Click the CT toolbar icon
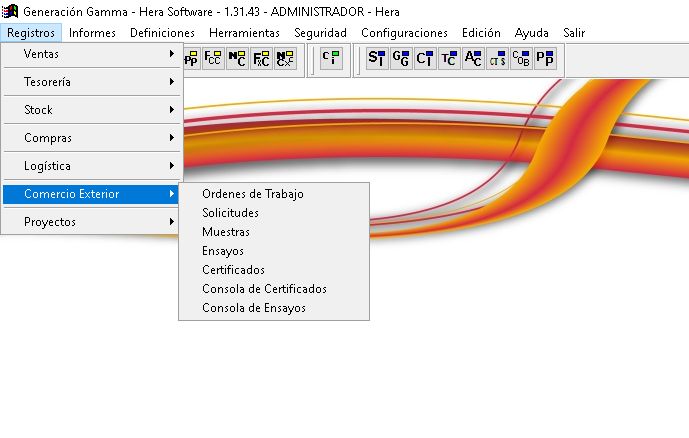This screenshot has height=438, width=689. click(x=425, y=59)
